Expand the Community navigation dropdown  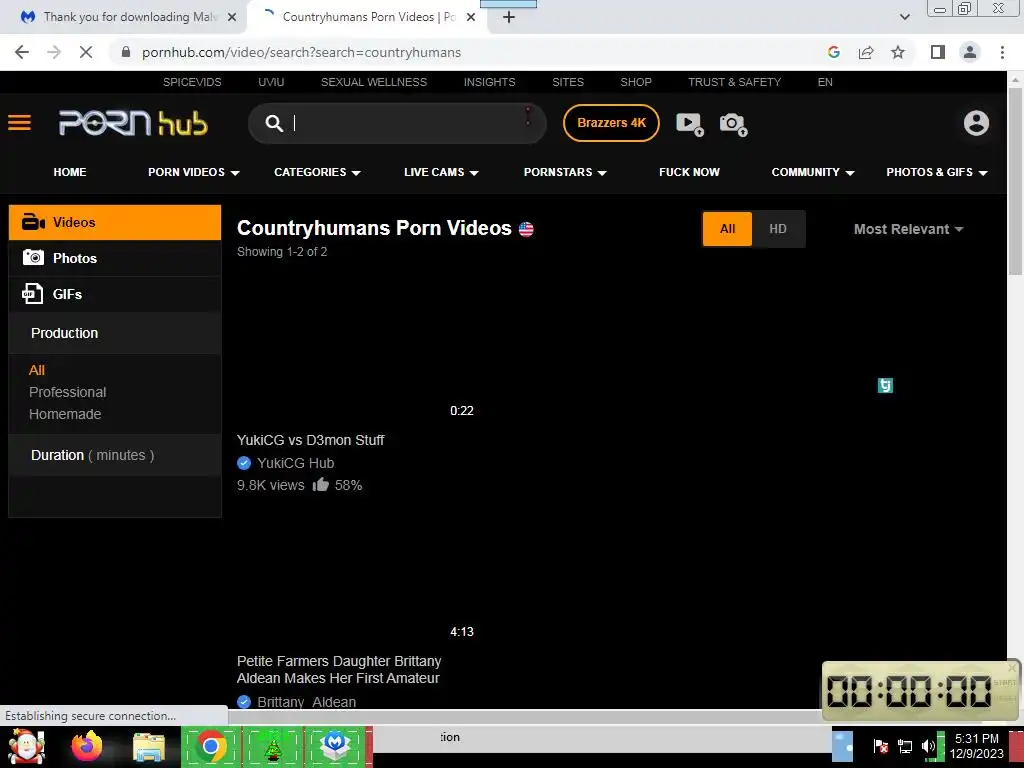[x=812, y=172]
